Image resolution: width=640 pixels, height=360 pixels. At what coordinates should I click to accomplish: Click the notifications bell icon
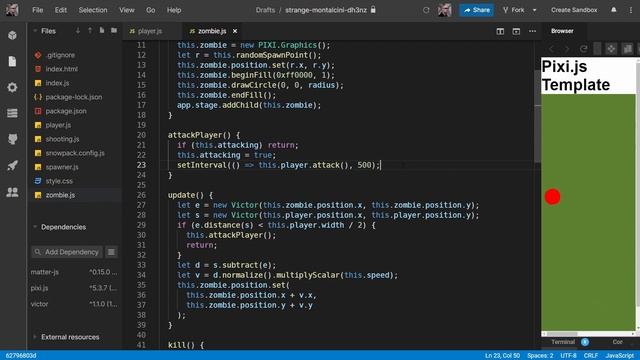(613, 10)
